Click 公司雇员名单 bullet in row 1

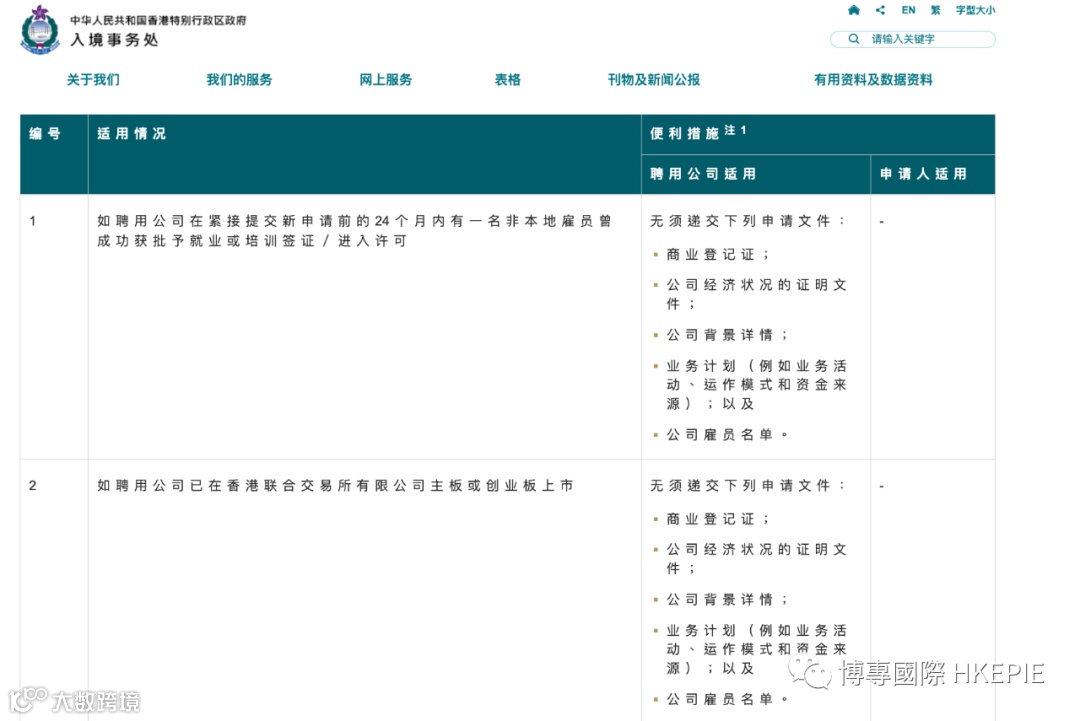coord(727,435)
